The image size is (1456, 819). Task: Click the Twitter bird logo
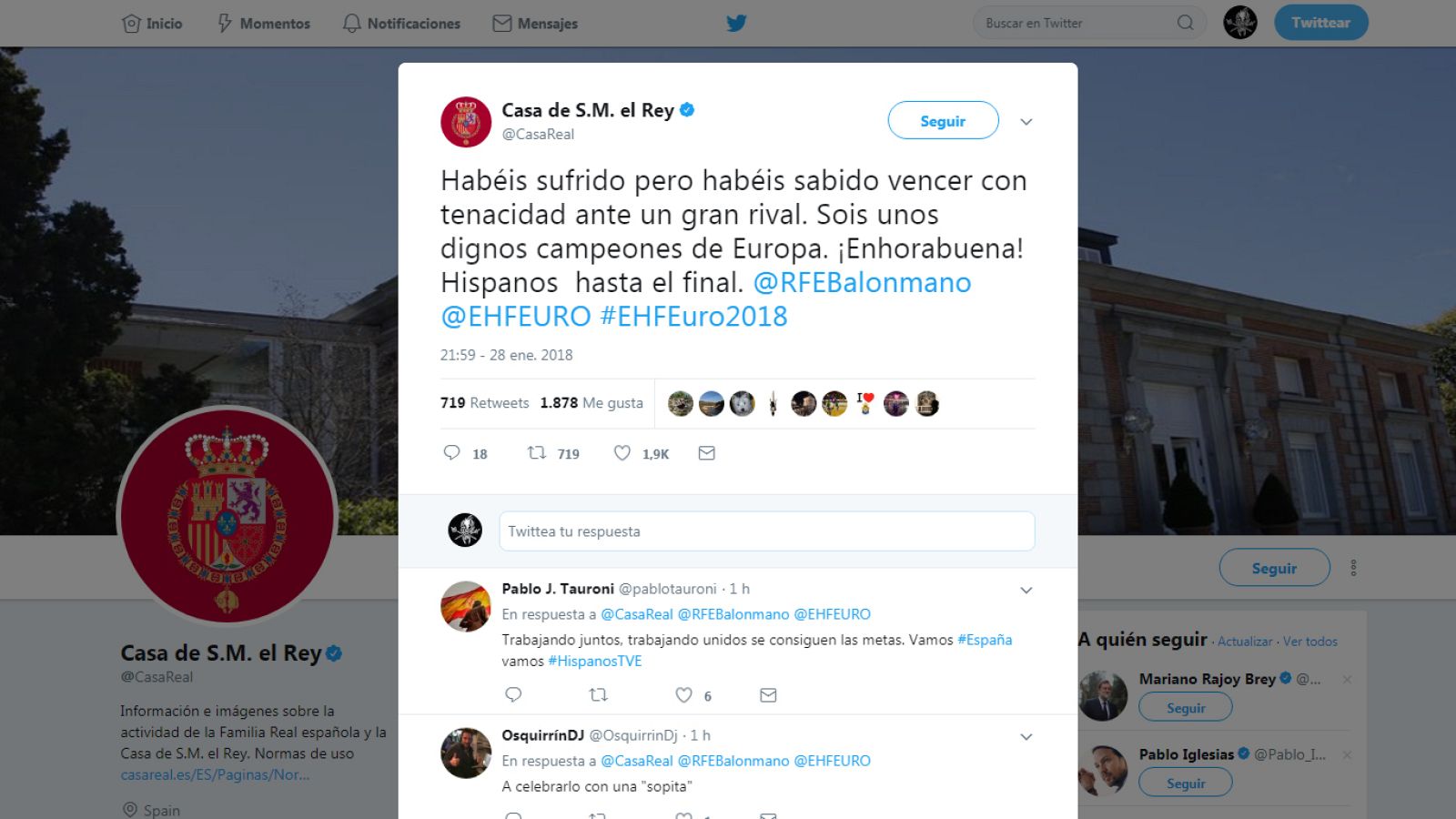click(x=736, y=23)
